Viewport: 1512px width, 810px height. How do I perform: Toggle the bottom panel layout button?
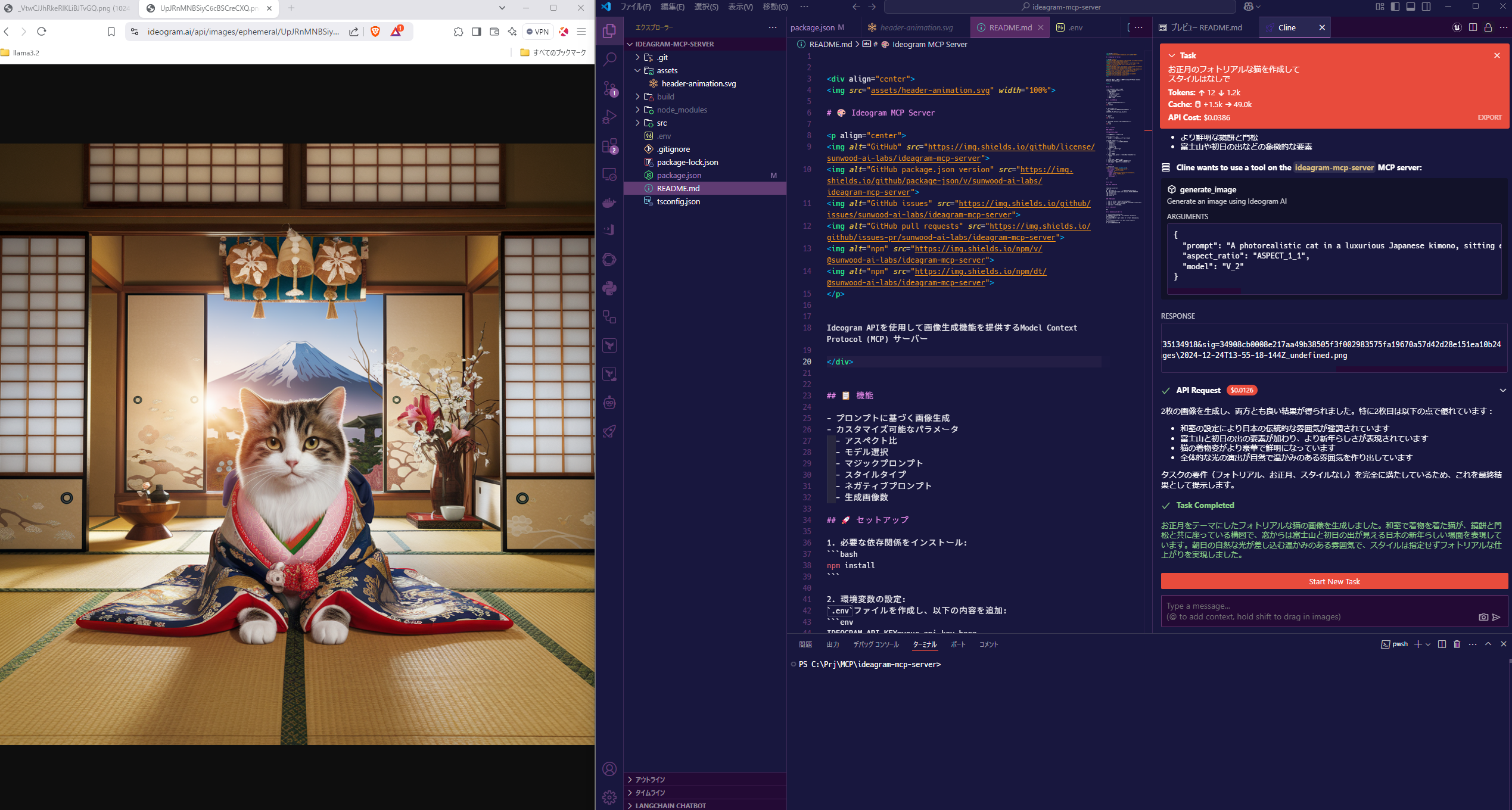point(1411,7)
